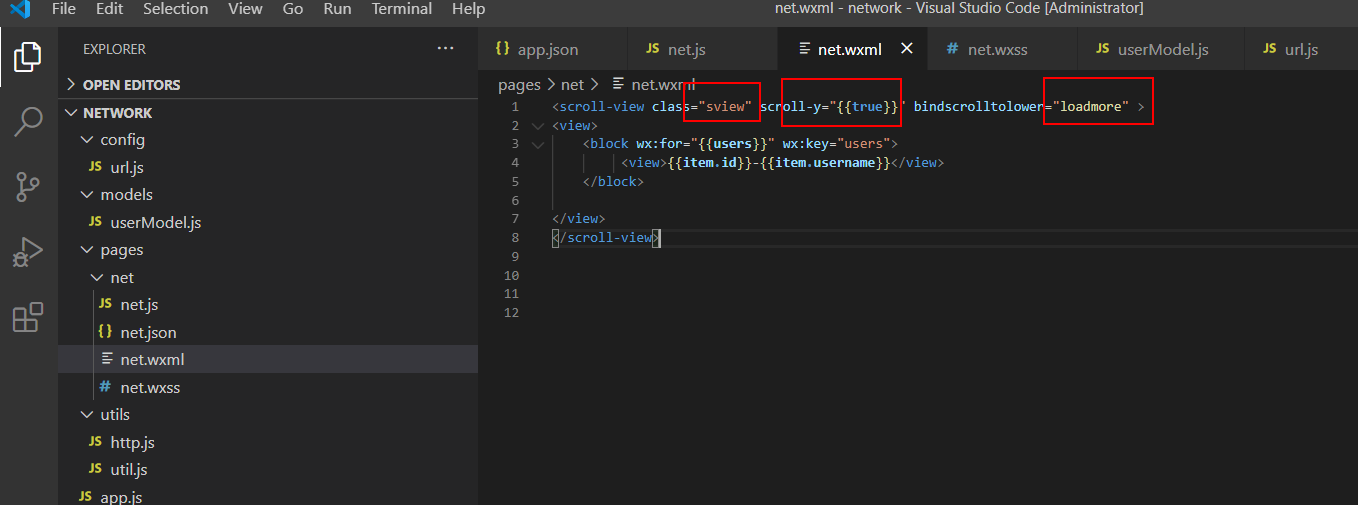Open net.wxss in the explorer tree
The image size is (1358, 505).
point(268,387)
